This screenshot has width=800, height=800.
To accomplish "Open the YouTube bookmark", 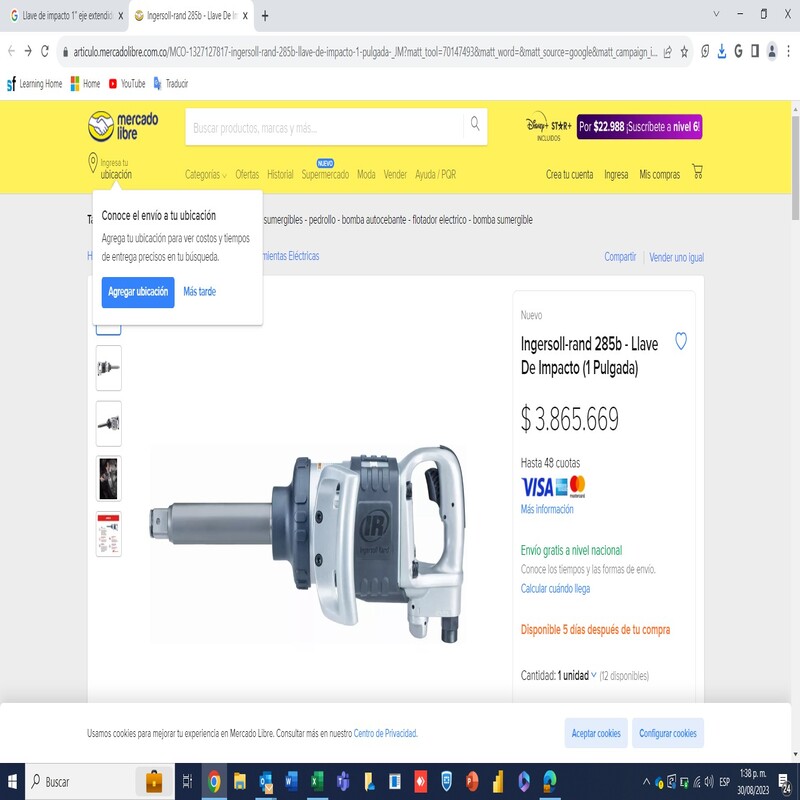I will click(127, 84).
